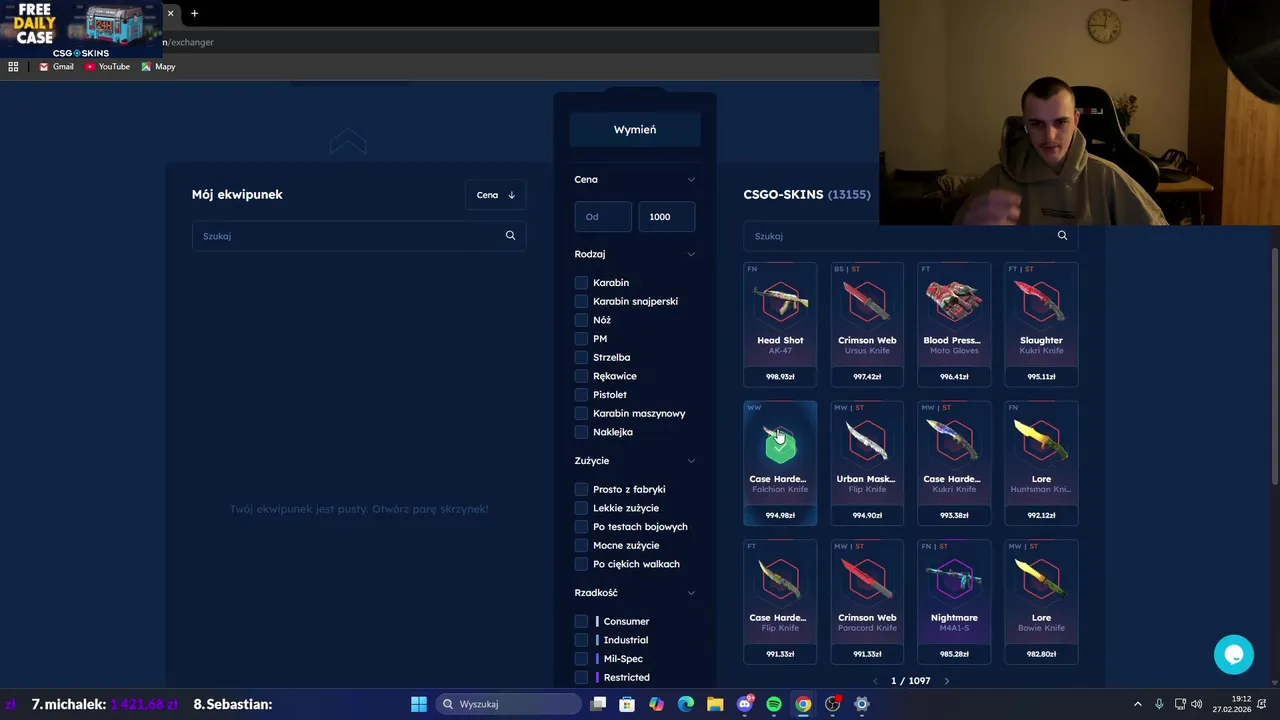This screenshot has height=720, width=1280.
Task: Click the magnifier icon in Mój ekwipunek search
Action: (x=510, y=236)
